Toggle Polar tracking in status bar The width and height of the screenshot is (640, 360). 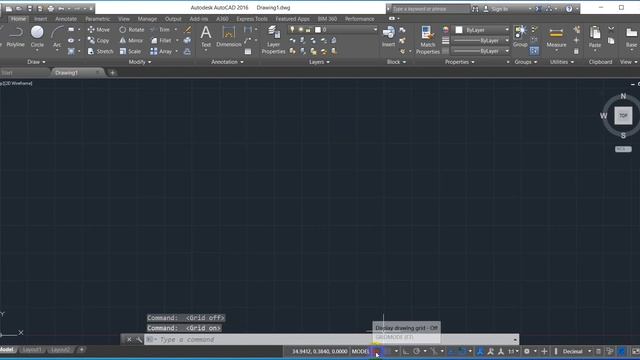tap(416, 351)
